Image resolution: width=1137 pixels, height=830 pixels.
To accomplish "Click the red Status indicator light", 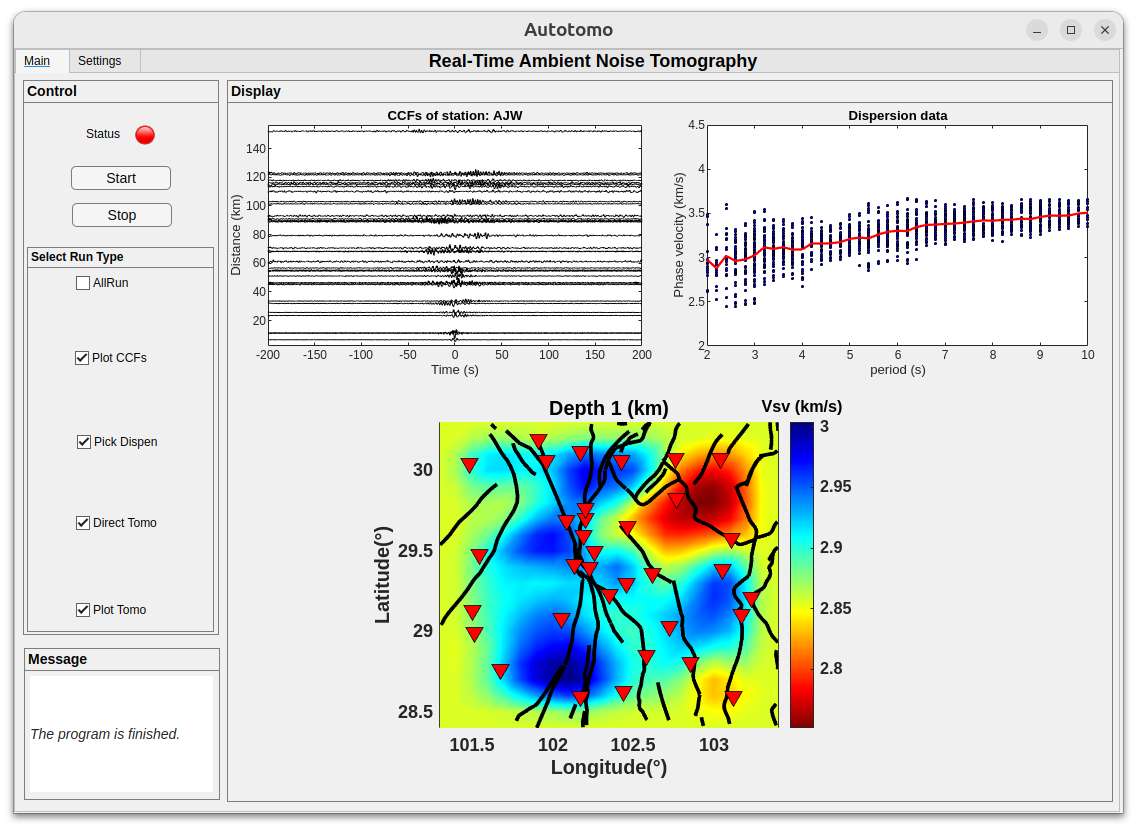I will 145,134.
